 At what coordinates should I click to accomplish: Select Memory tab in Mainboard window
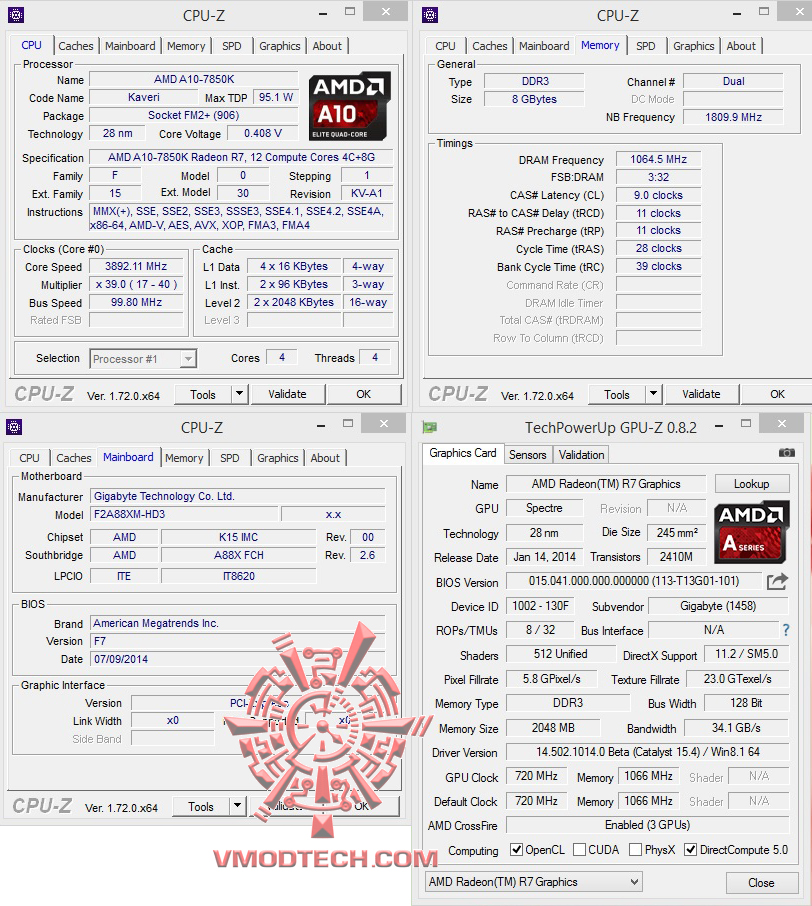(x=184, y=458)
